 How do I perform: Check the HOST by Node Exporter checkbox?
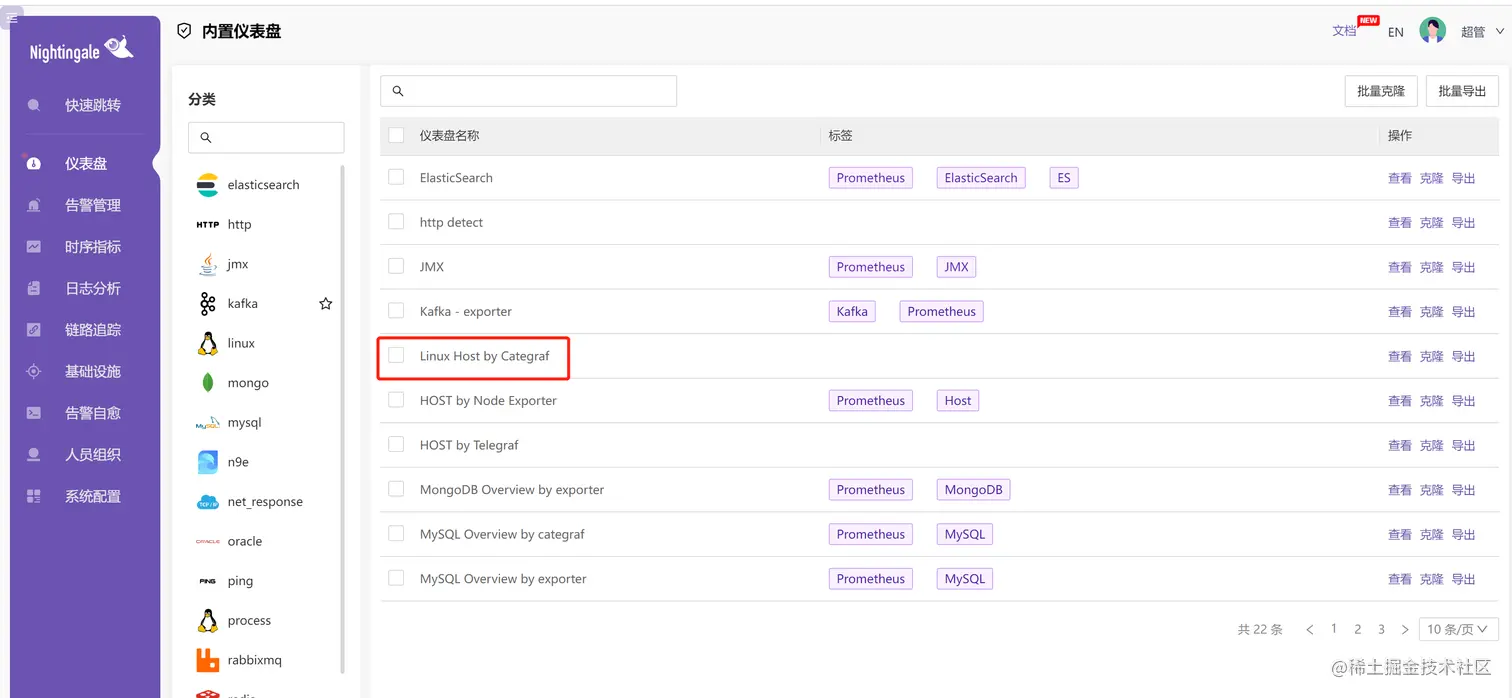[x=396, y=400]
